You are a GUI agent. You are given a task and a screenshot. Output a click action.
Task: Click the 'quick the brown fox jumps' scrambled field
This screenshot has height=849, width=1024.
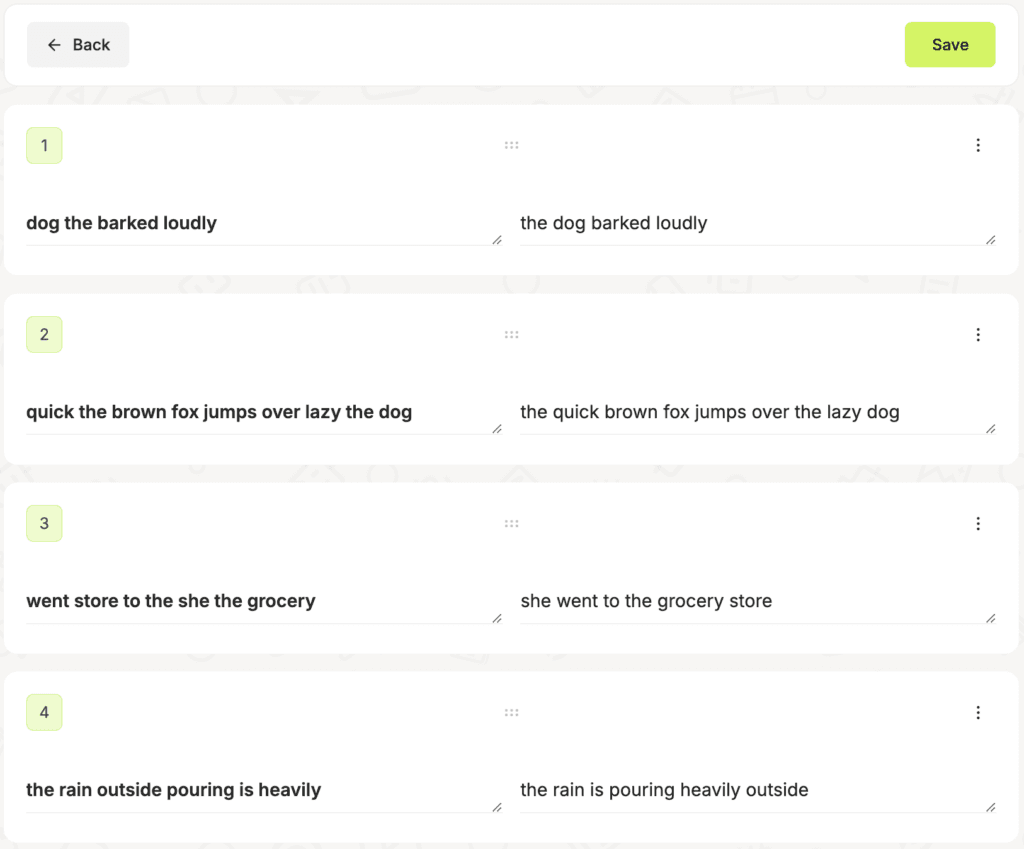coord(264,412)
